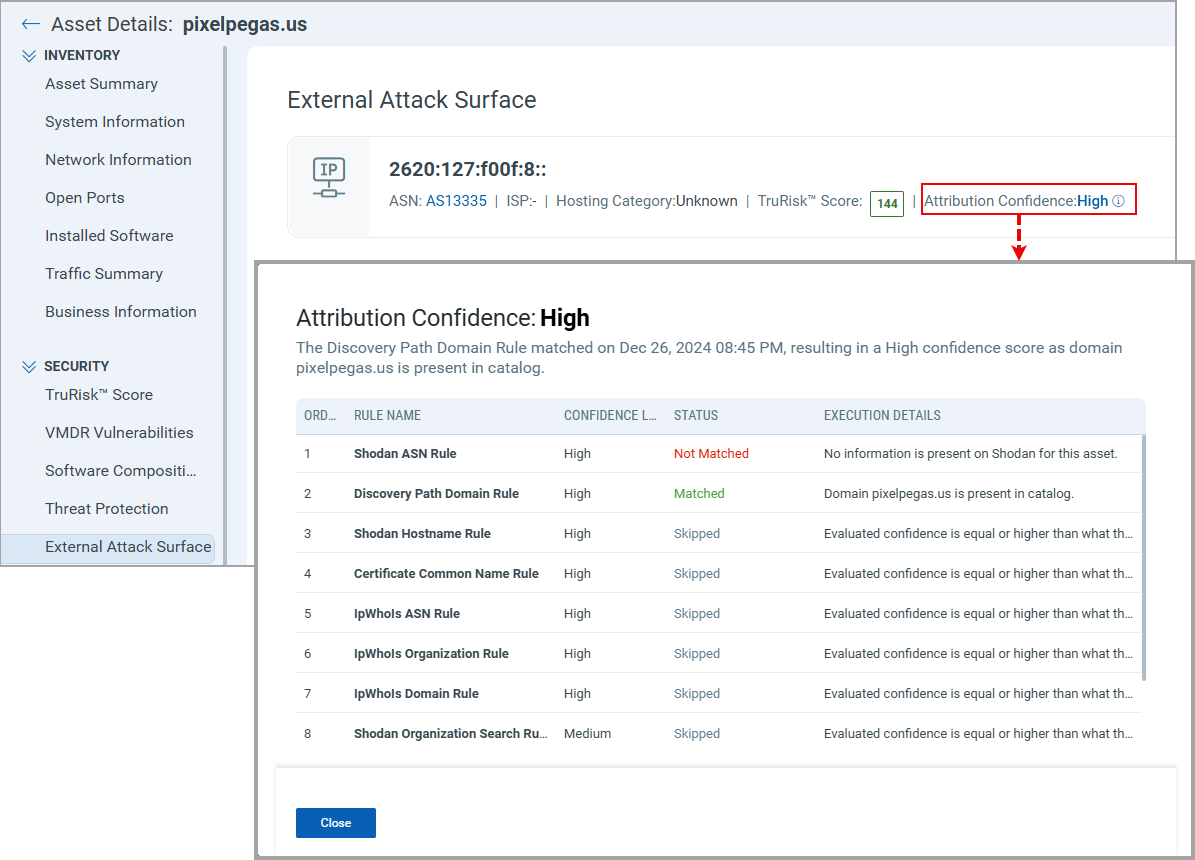Select VMDR Vulnerabilities in sidebar
The image size is (1195, 860).
[x=119, y=433]
